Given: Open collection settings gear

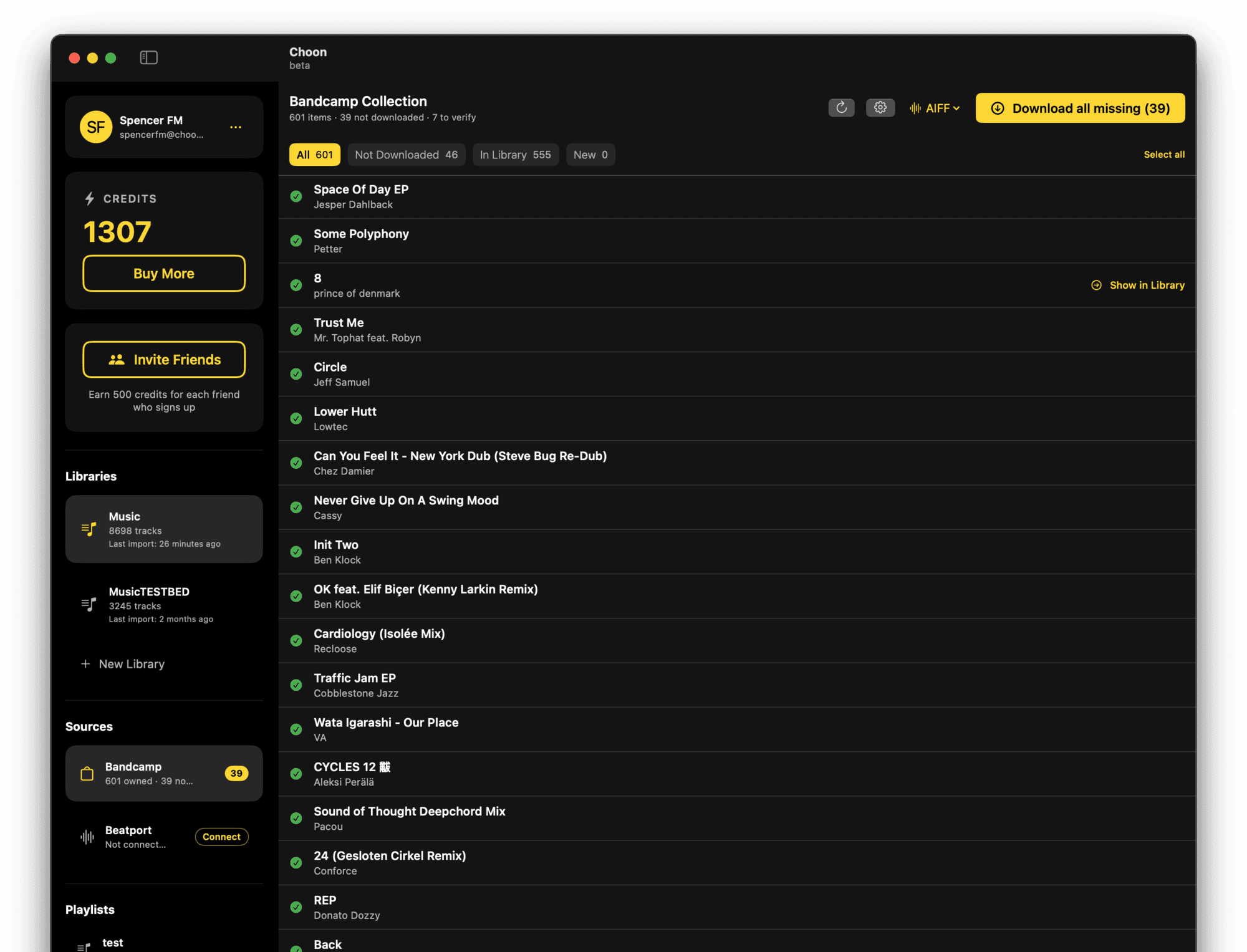Looking at the screenshot, I should coord(880,108).
